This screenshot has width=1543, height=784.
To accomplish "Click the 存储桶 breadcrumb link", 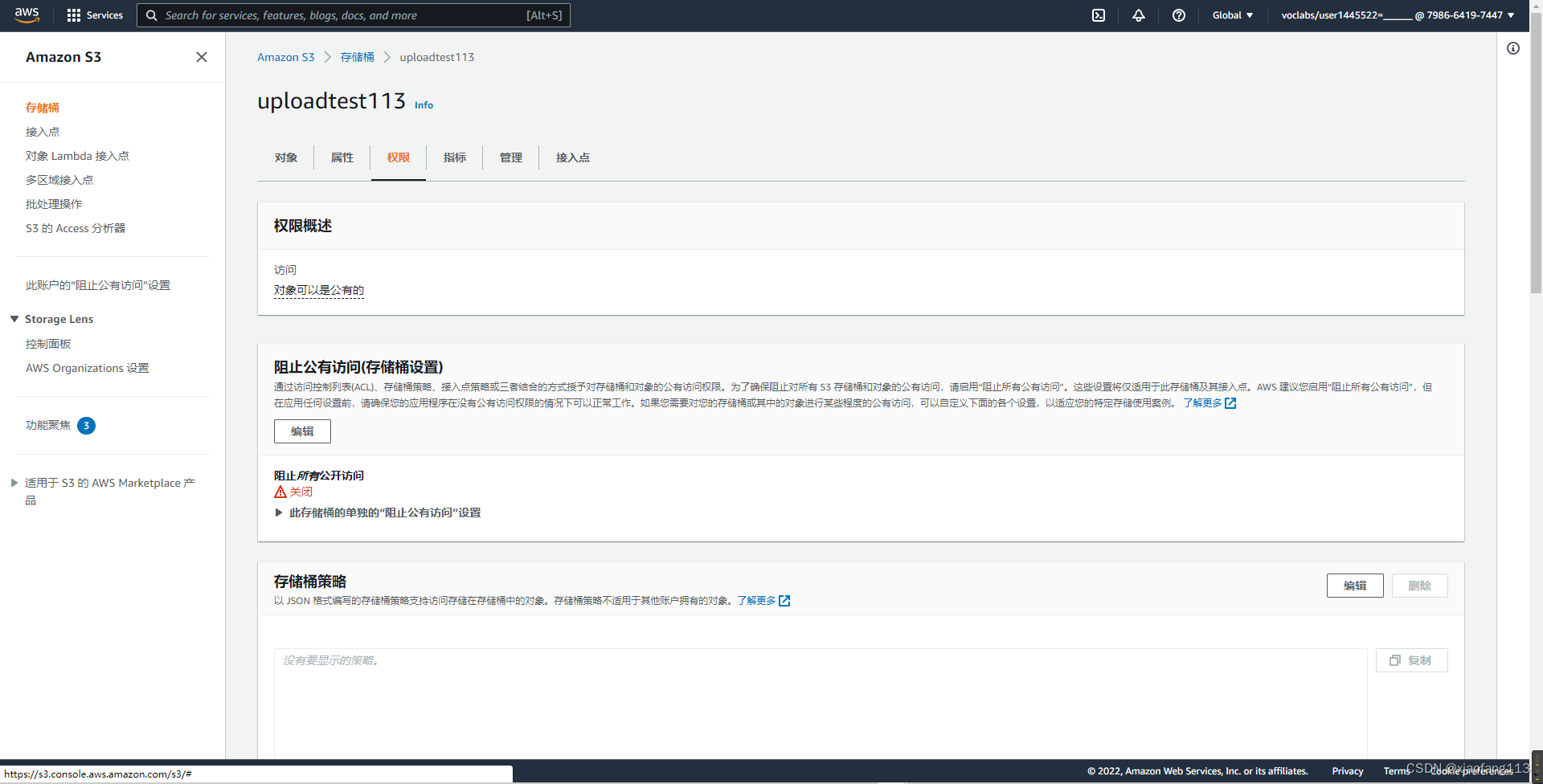I will click(357, 57).
